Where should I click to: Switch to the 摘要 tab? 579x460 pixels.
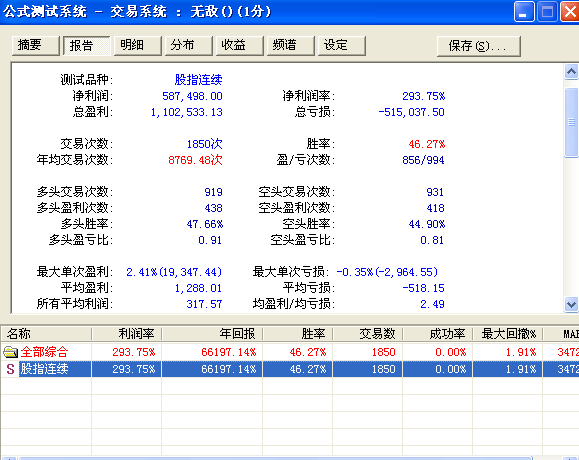35,46
